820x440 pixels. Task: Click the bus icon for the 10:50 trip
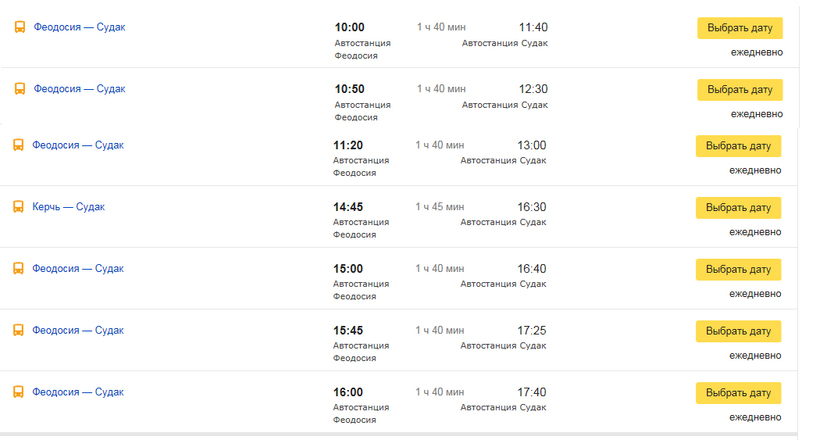point(19,89)
